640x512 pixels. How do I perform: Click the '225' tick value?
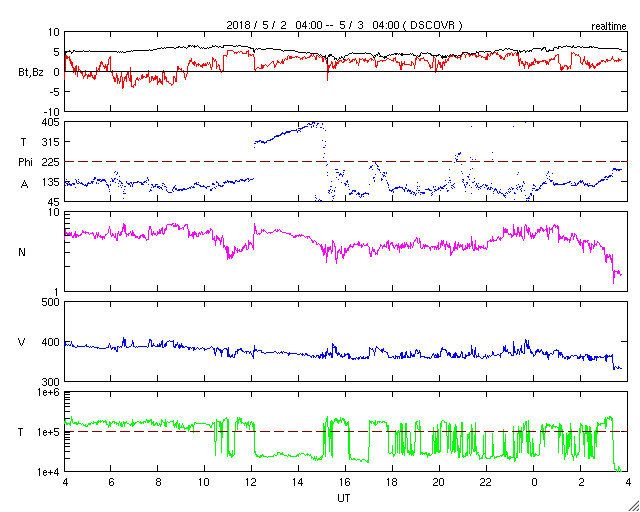pos(52,162)
